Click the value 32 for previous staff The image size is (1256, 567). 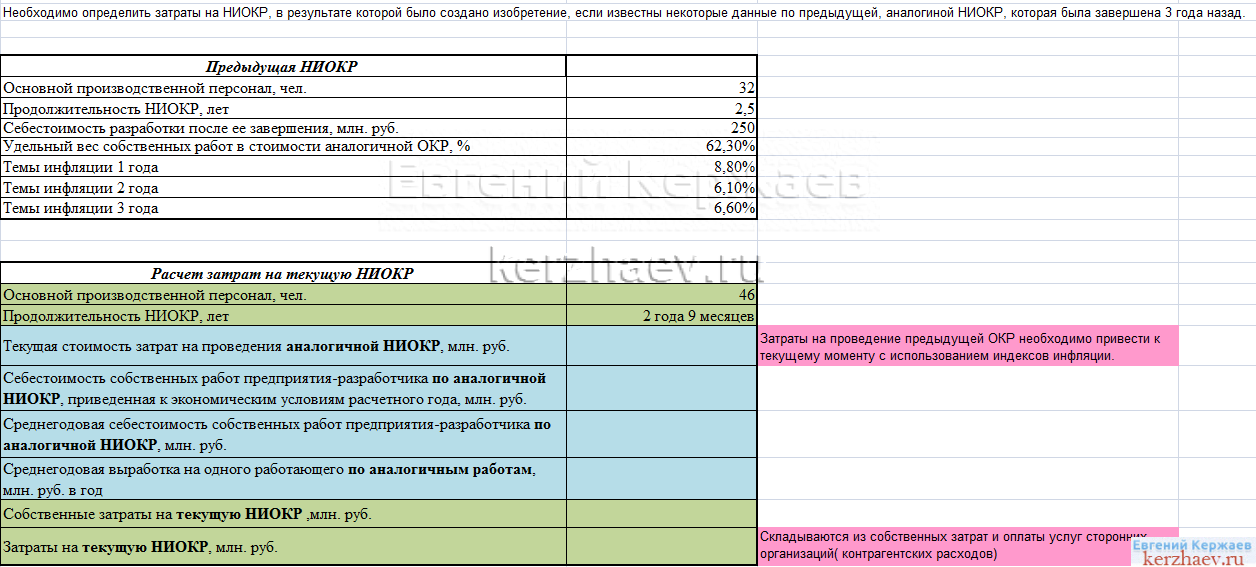pos(662,88)
